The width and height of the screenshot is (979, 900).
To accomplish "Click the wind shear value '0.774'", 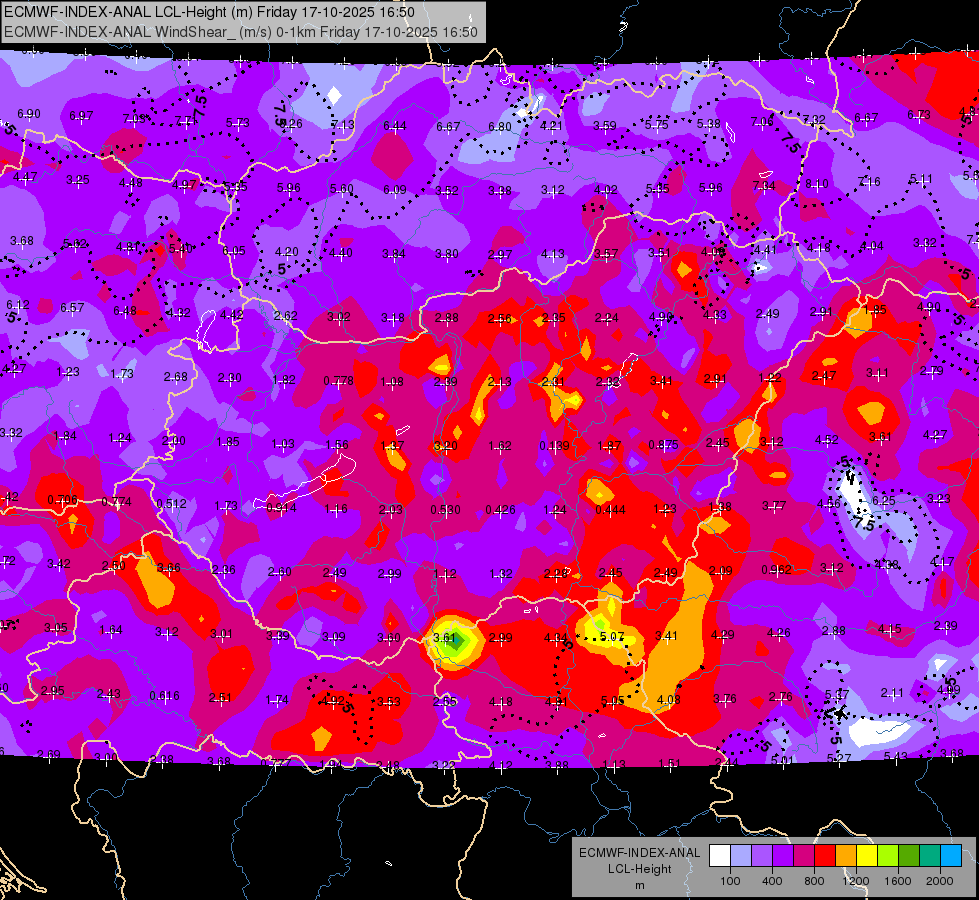I will (x=117, y=501).
